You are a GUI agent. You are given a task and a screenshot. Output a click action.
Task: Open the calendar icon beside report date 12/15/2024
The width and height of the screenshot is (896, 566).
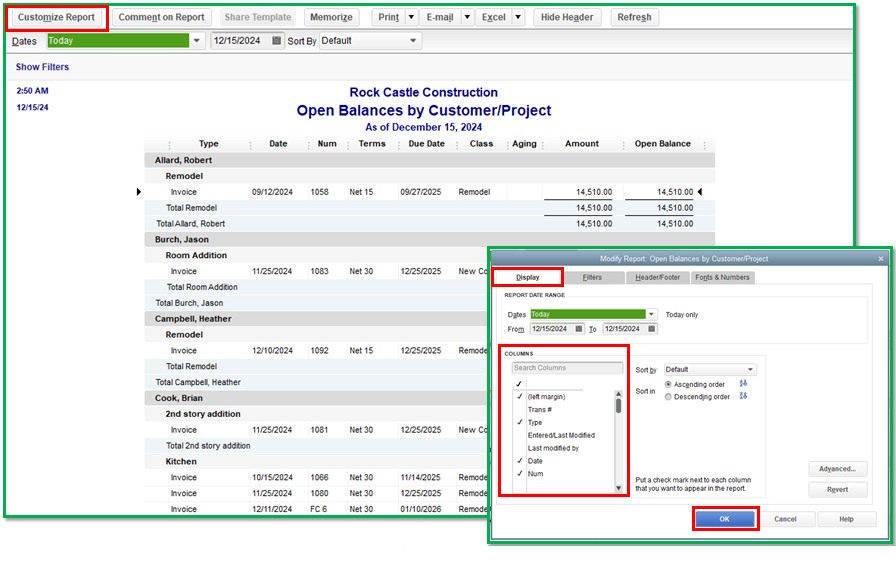pyautogui.click(x=277, y=41)
